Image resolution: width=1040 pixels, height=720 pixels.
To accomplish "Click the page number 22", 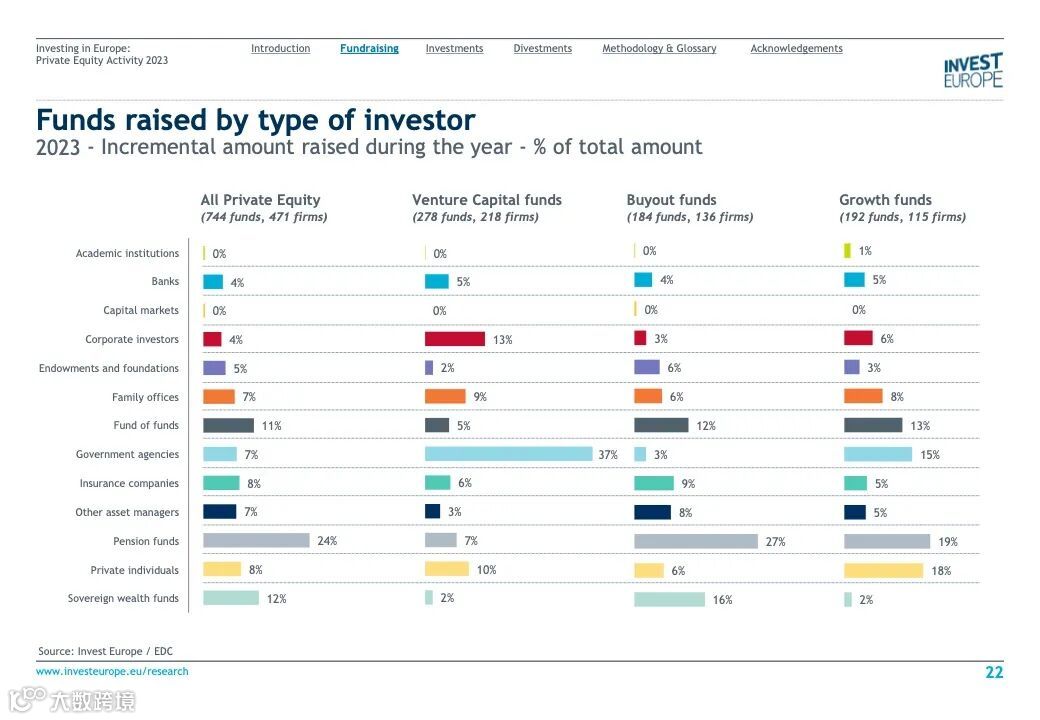I will tap(994, 672).
